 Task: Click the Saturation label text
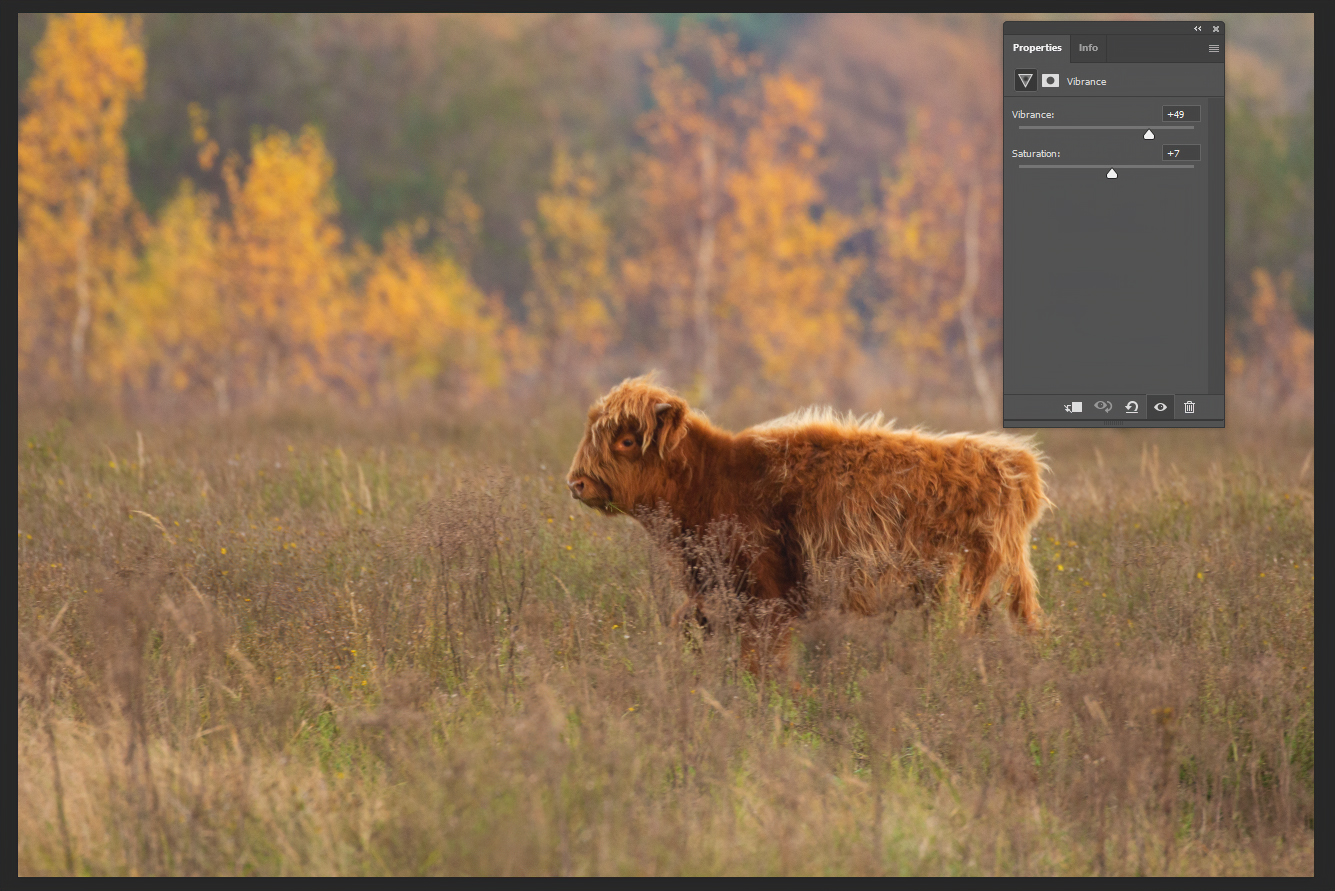tap(1036, 154)
